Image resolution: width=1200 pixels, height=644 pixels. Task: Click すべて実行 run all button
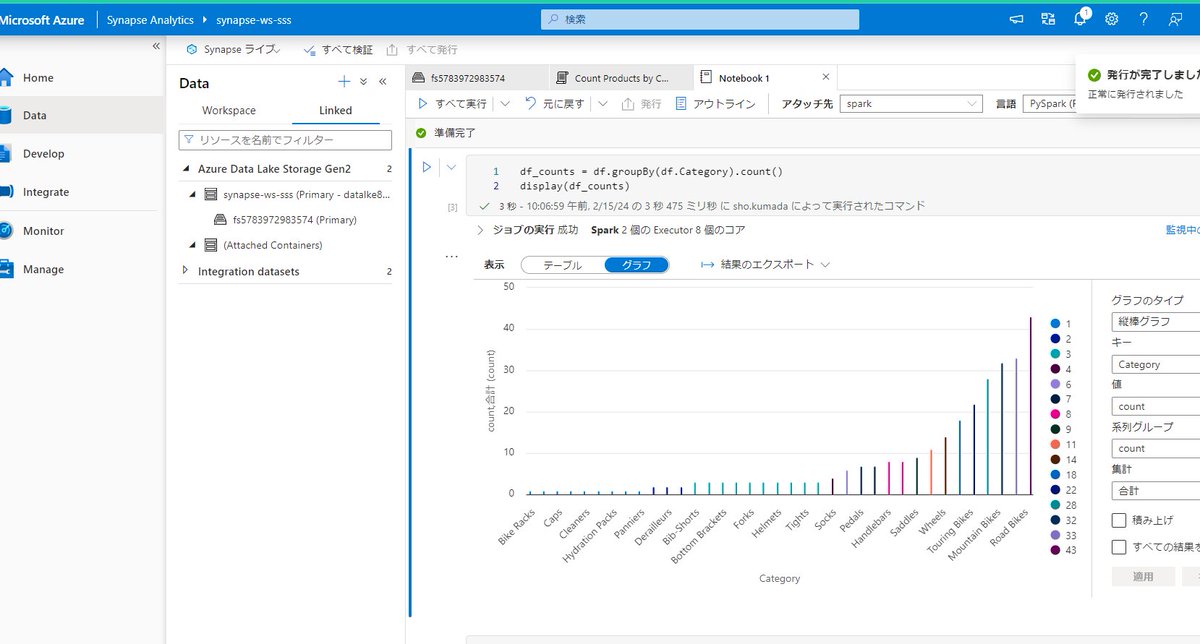click(x=453, y=104)
